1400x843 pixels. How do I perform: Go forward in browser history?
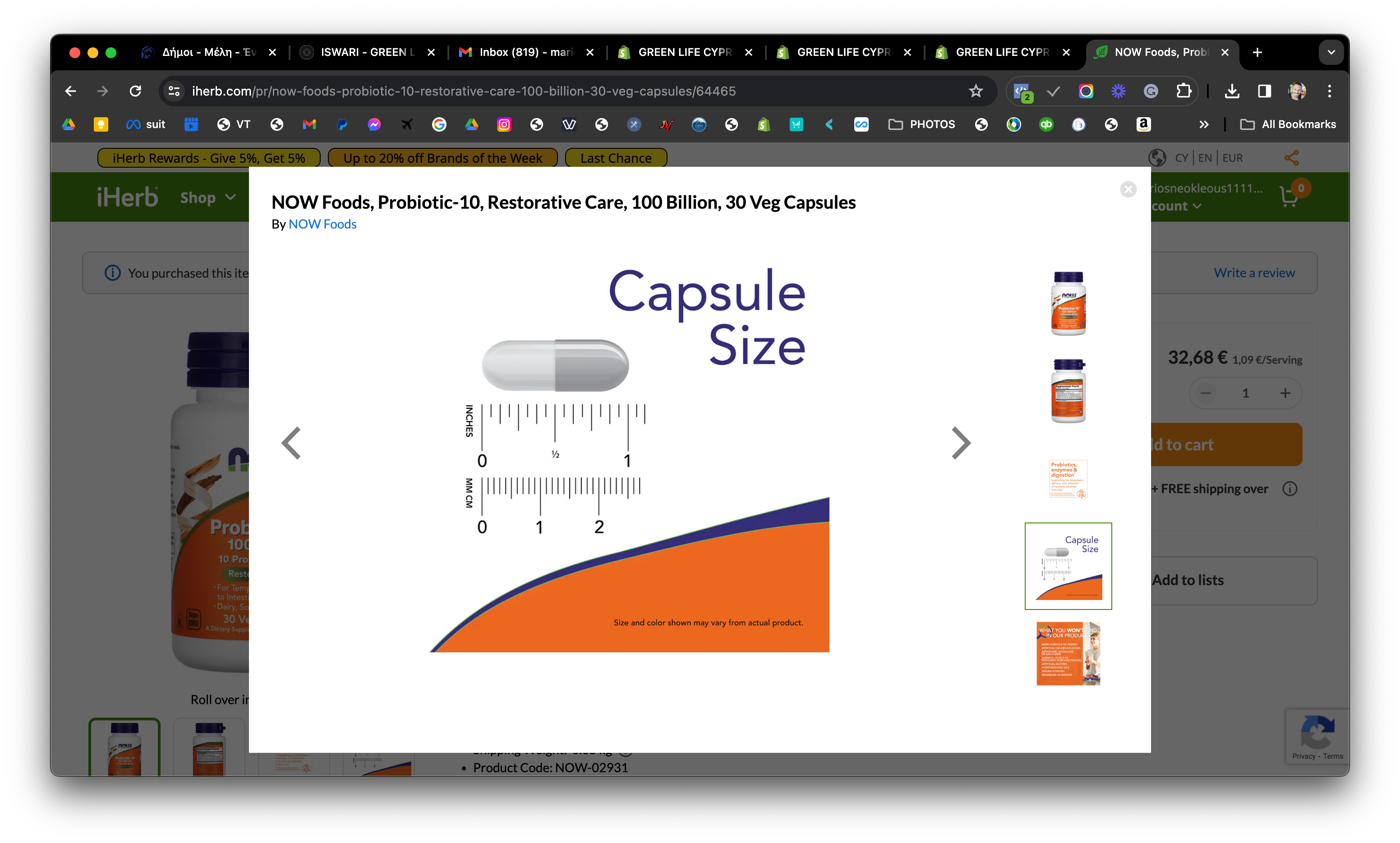coord(102,91)
